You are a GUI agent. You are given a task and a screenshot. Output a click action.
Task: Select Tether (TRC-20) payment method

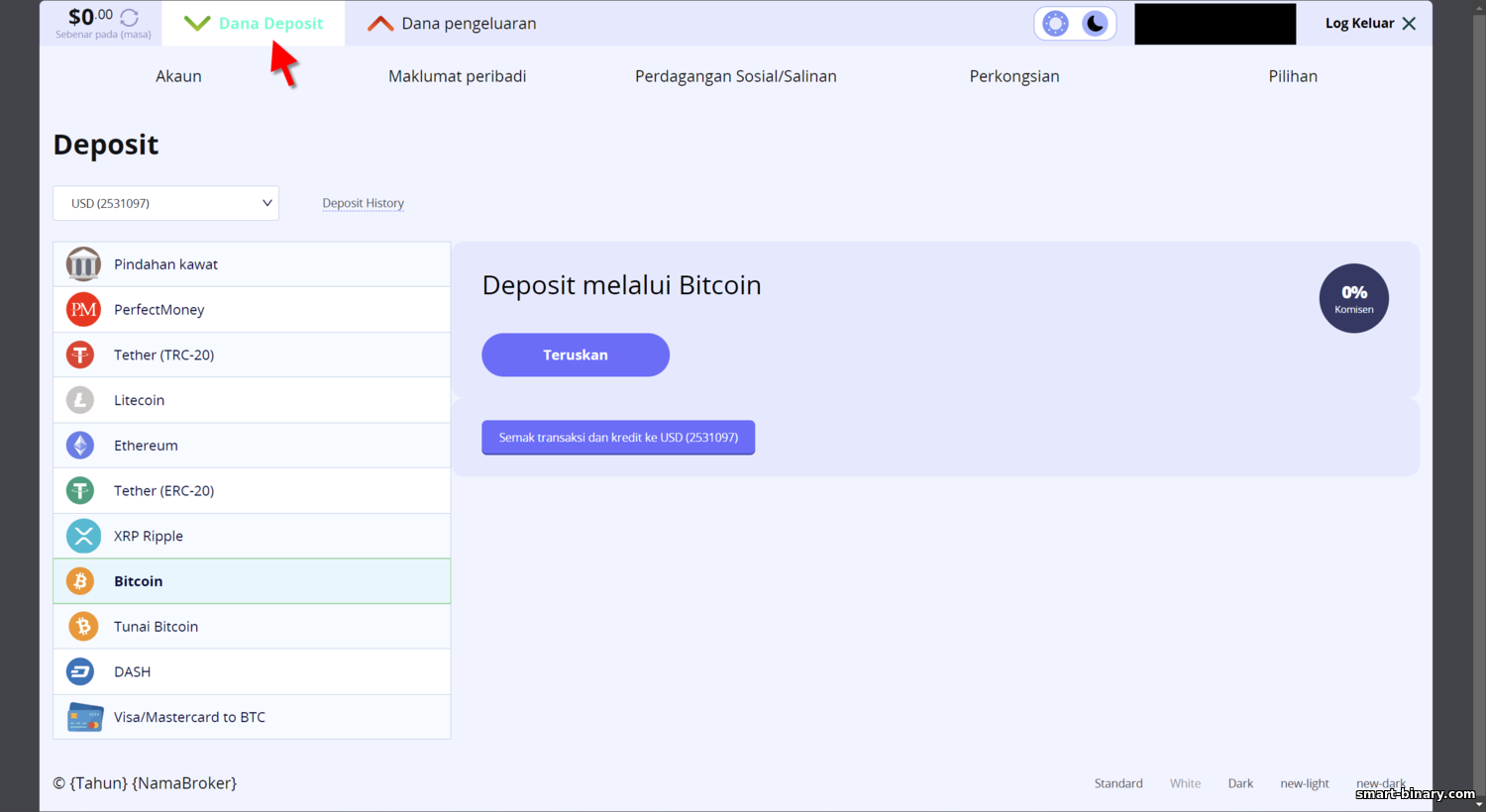click(252, 355)
